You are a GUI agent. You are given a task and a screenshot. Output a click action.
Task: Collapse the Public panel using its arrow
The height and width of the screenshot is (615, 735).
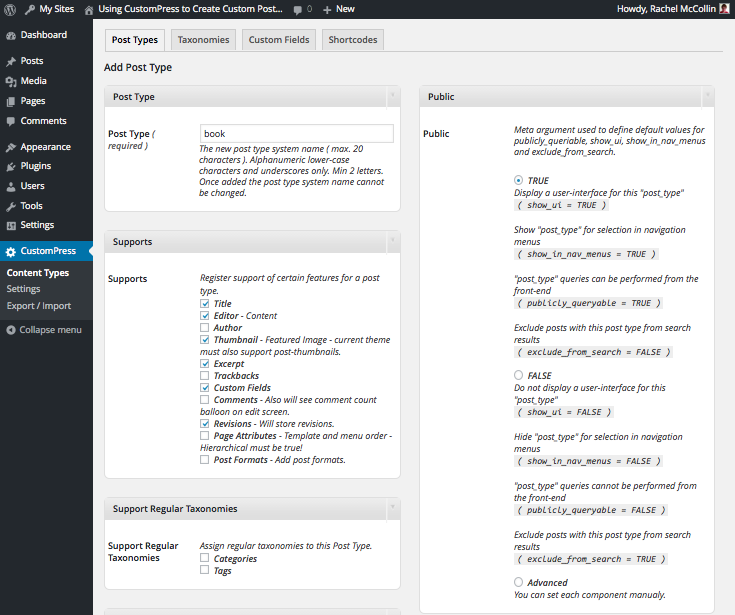coord(707,97)
